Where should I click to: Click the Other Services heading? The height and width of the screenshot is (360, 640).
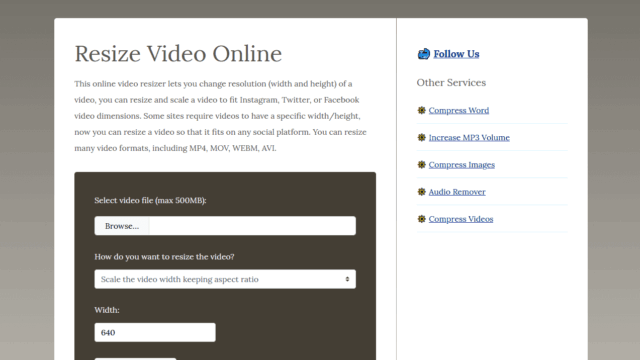[451, 82]
